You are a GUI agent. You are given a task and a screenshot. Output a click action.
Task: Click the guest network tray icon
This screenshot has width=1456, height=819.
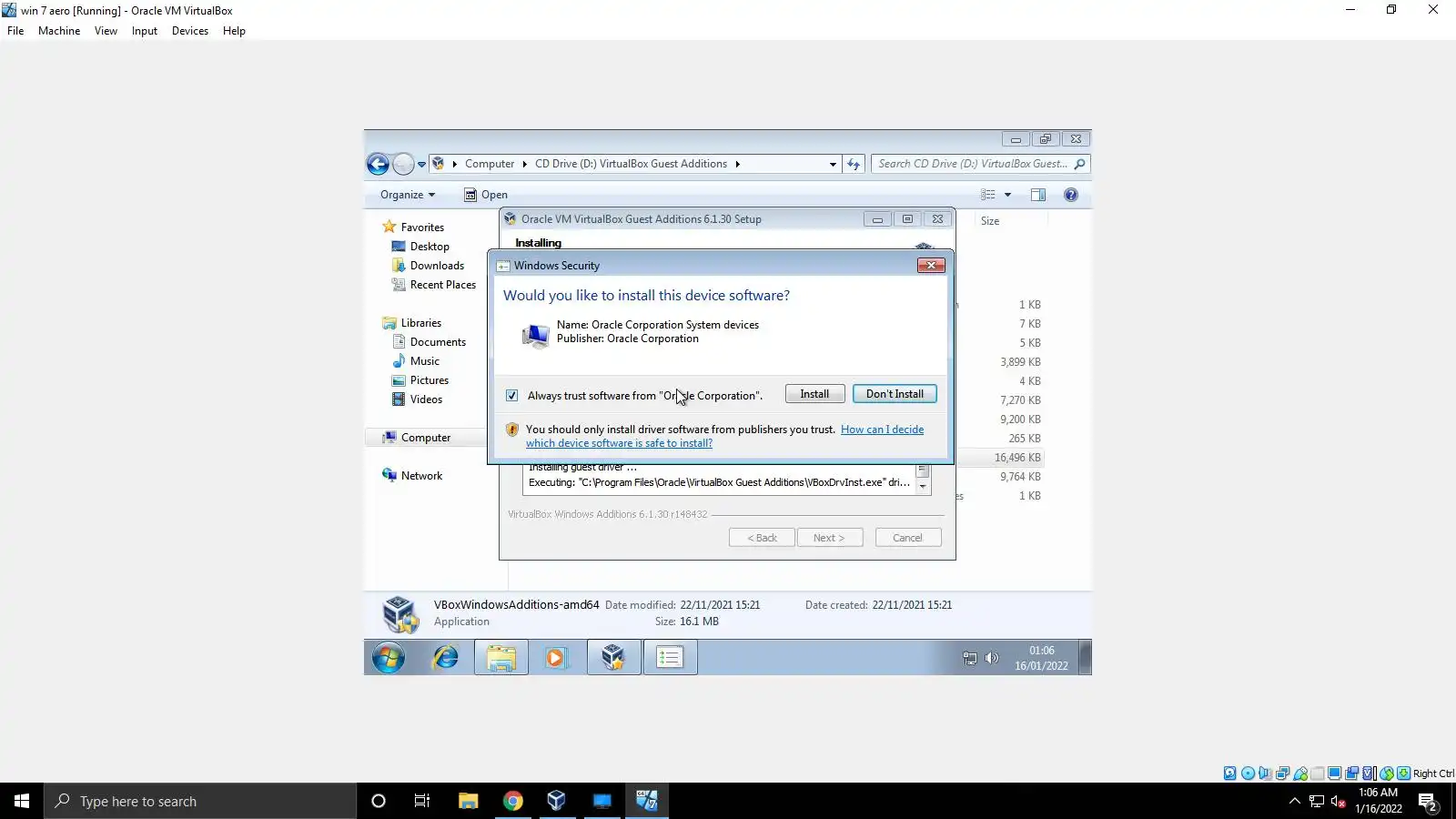(x=970, y=658)
